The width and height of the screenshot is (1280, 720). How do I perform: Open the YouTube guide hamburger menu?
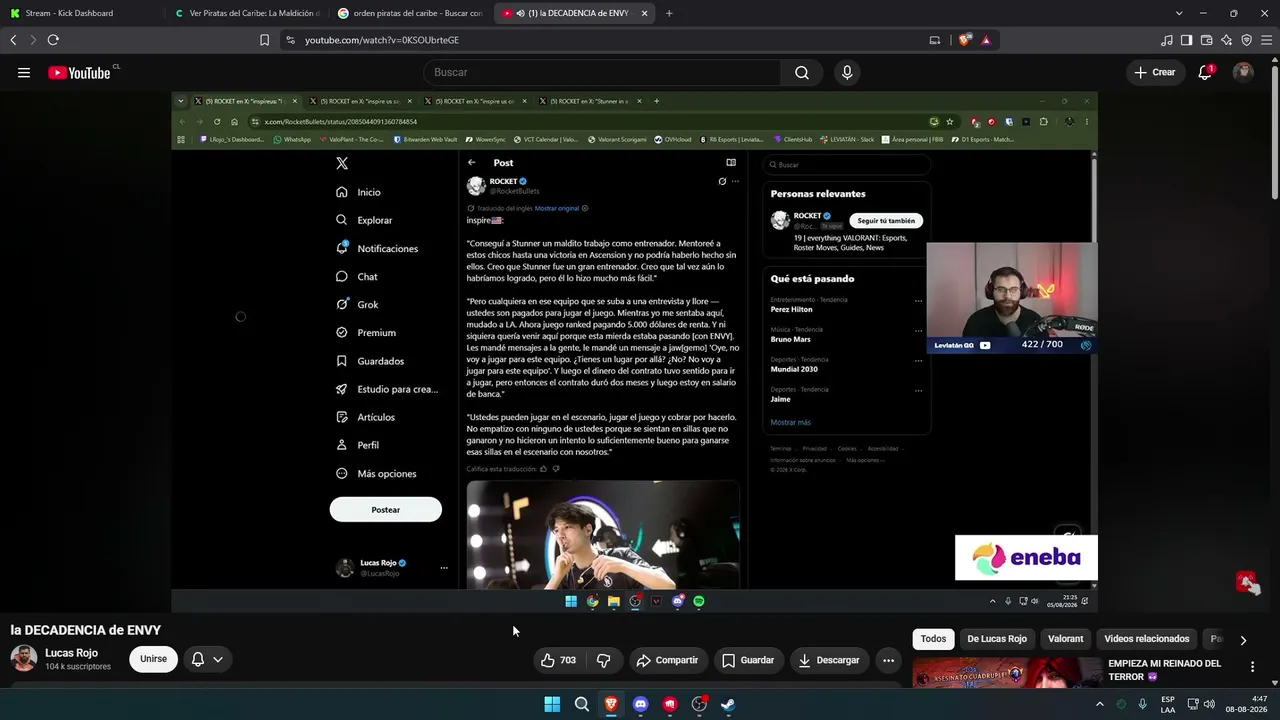tap(24, 72)
